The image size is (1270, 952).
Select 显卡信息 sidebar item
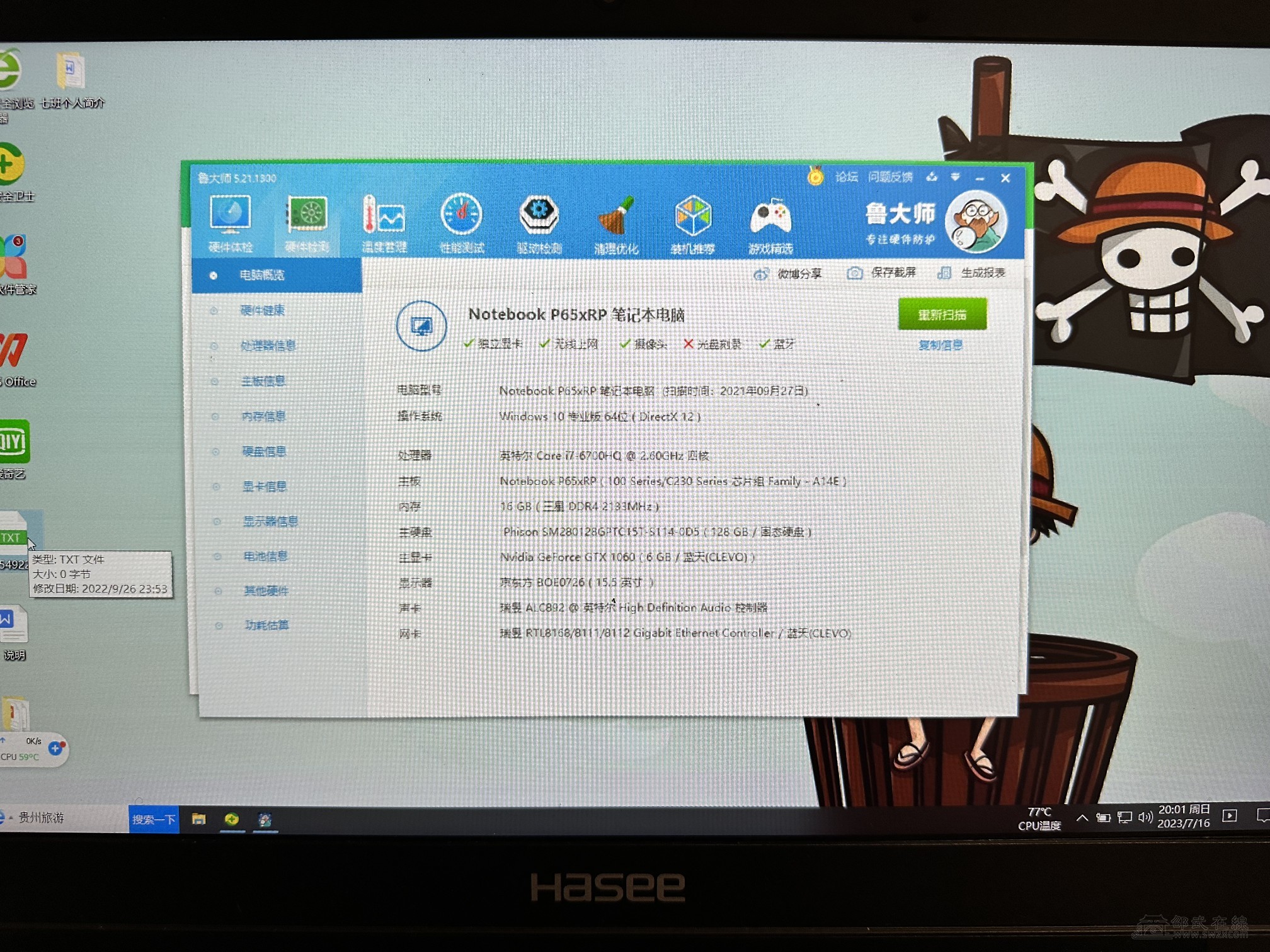265,487
